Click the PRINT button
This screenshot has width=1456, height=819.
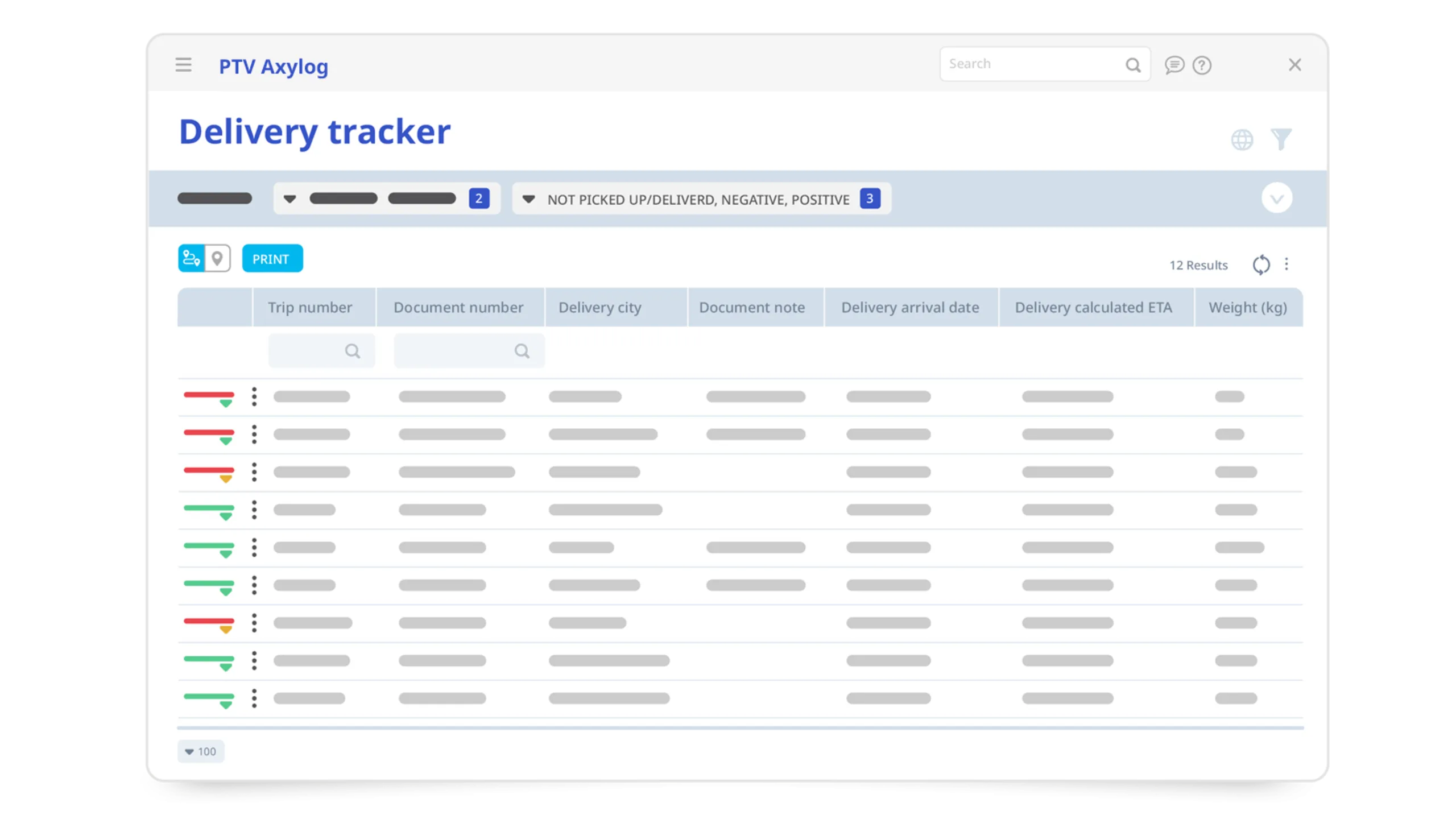click(272, 259)
